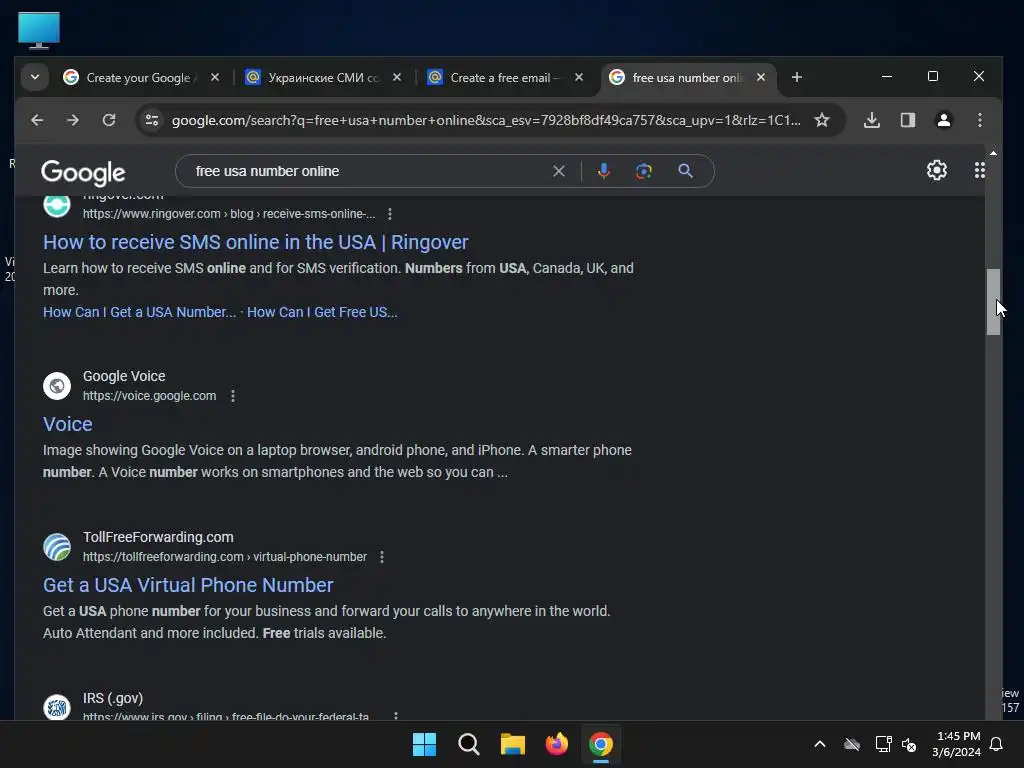Clear the search query
This screenshot has height=768, width=1024.
click(559, 171)
